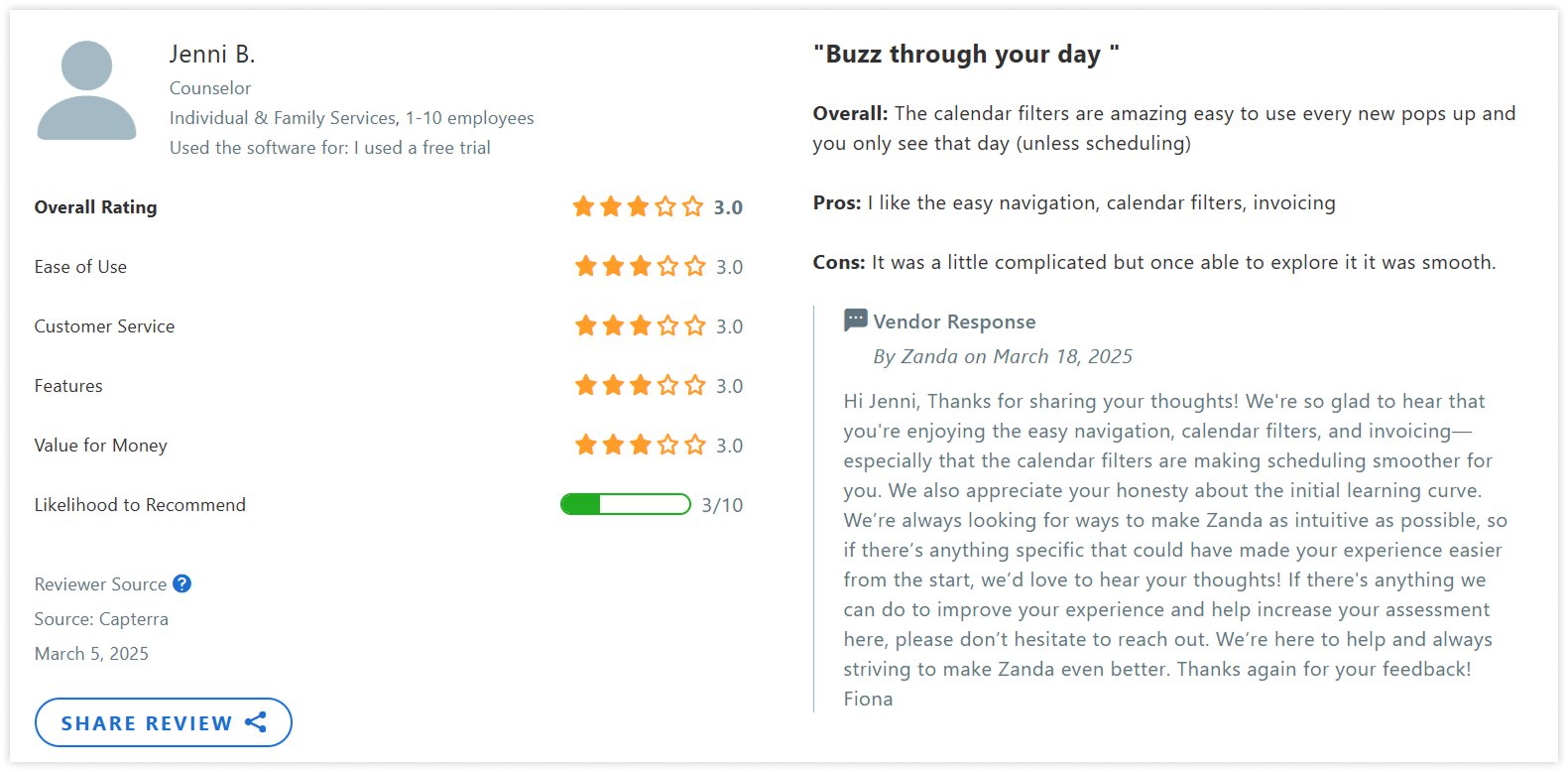Open the reviewer name Jenni B.
This screenshot has height=772, width=1568.
pos(210,54)
